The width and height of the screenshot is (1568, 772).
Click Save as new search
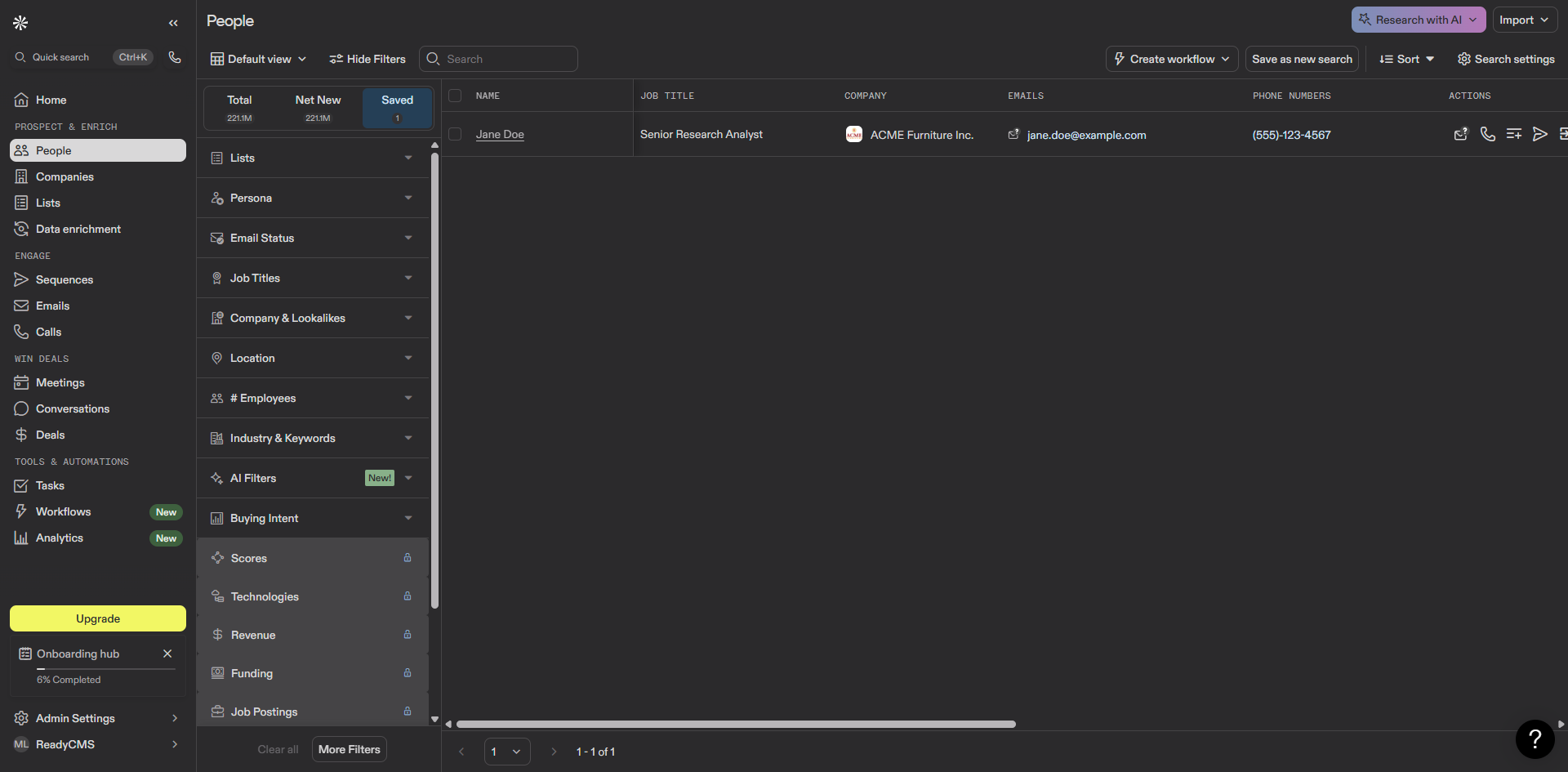(1302, 59)
